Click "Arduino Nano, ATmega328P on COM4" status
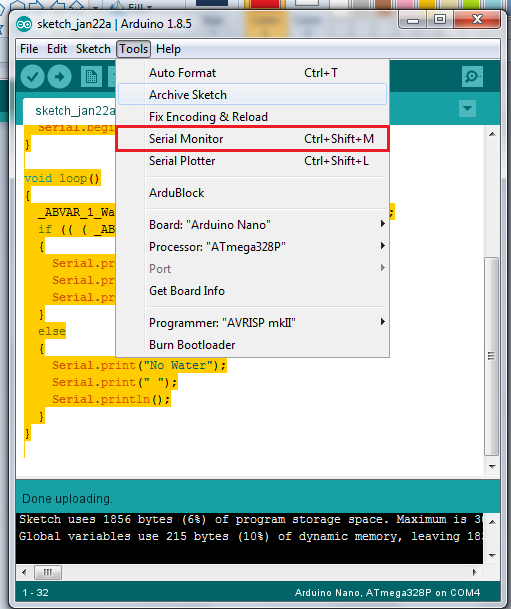This screenshot has height=609, width=511. [x=388, y=593]
